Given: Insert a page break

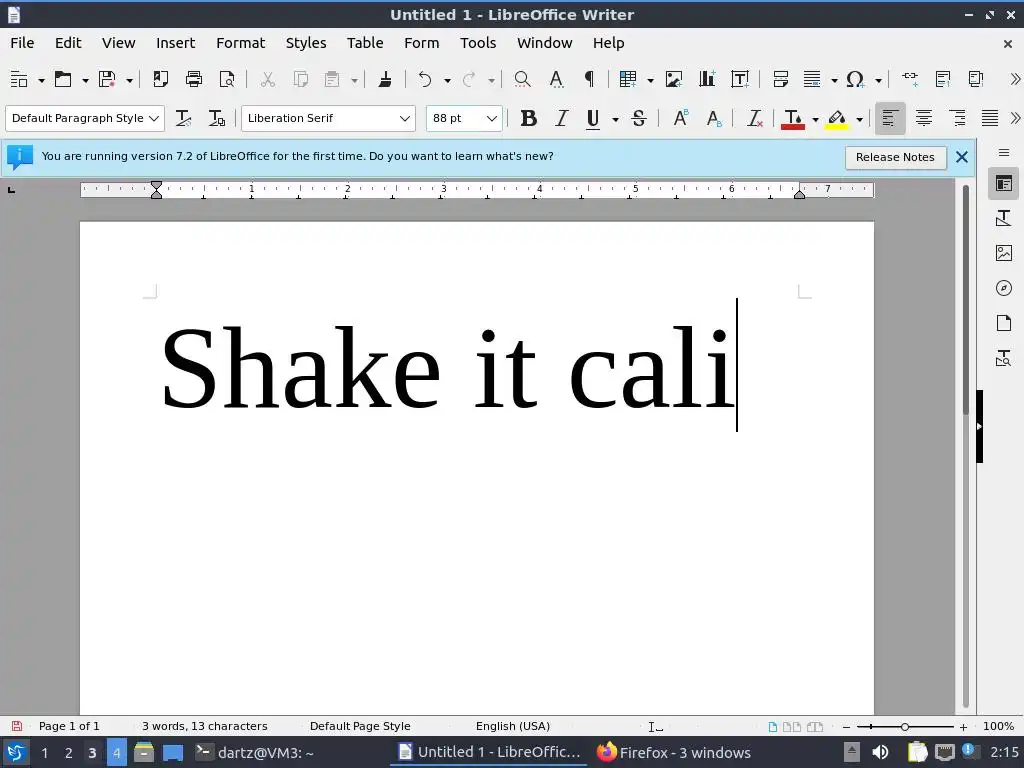Looking at the screenshot, I should pos(780,79).
